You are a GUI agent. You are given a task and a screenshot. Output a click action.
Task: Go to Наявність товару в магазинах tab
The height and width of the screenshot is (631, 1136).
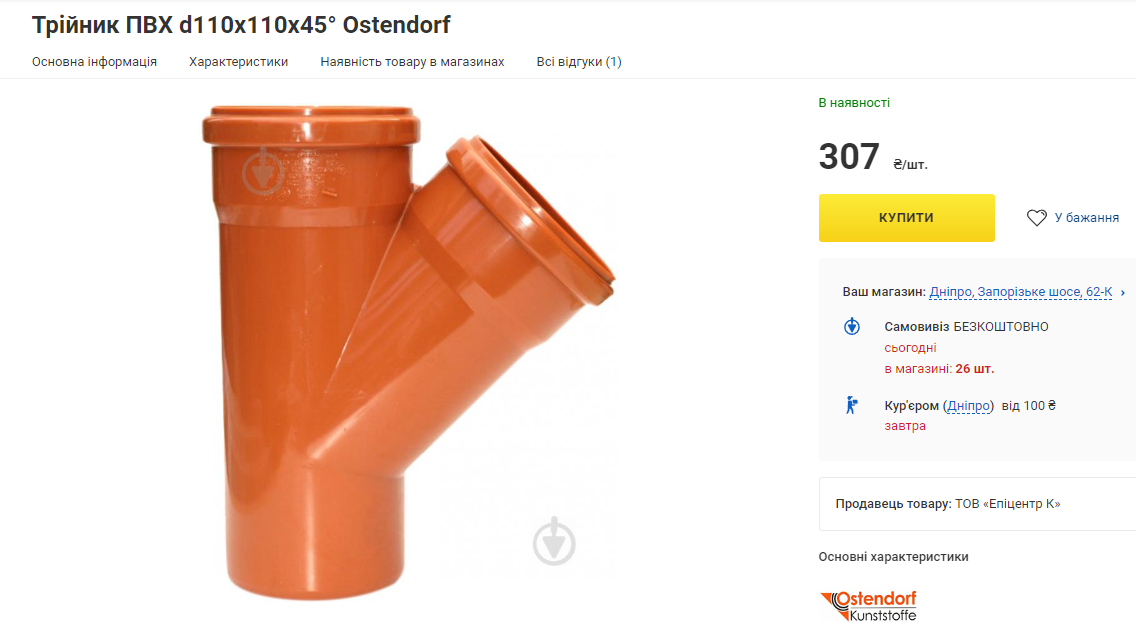point(412,62)
